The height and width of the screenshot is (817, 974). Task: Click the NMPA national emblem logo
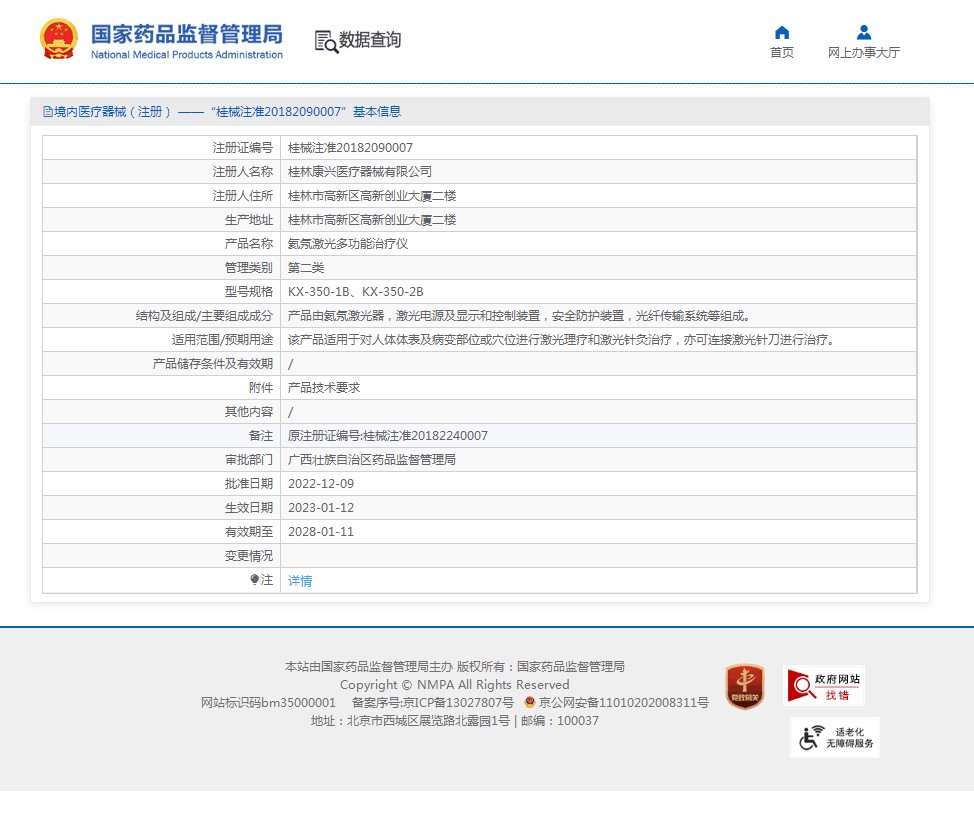[x=59, y=39]
